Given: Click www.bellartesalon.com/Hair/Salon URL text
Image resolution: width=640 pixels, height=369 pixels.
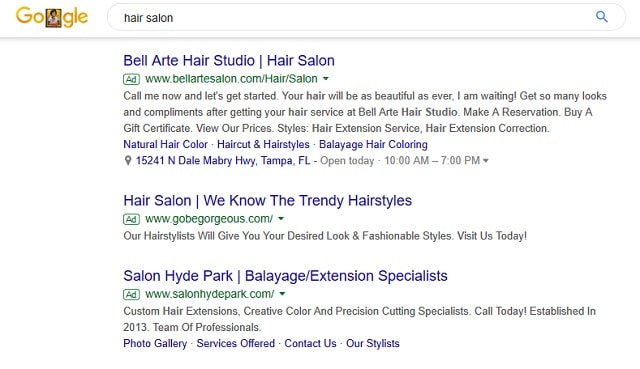Looking at the screenshot, I should pos(231,79).
